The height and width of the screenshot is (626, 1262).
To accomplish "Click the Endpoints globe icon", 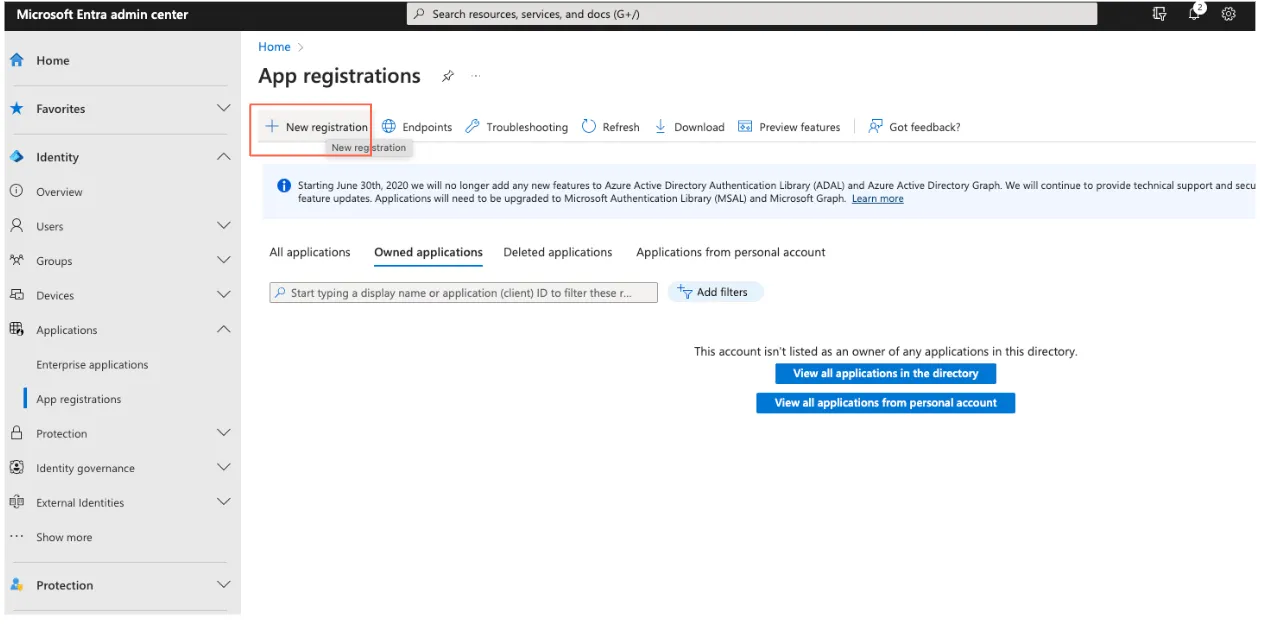I will (x=390, y=126).
